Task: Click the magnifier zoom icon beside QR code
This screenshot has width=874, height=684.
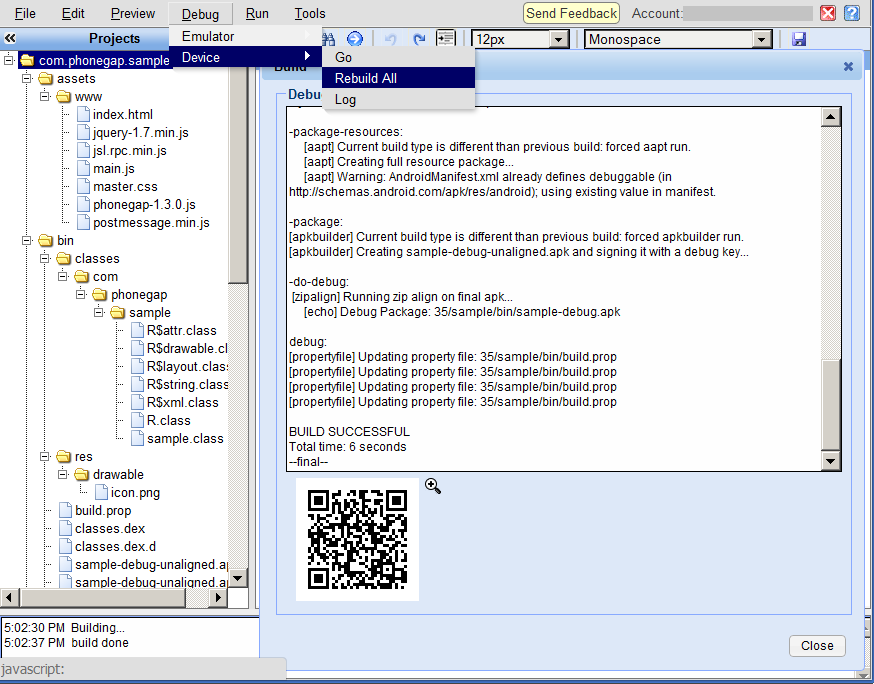Action: coord(433,486)
